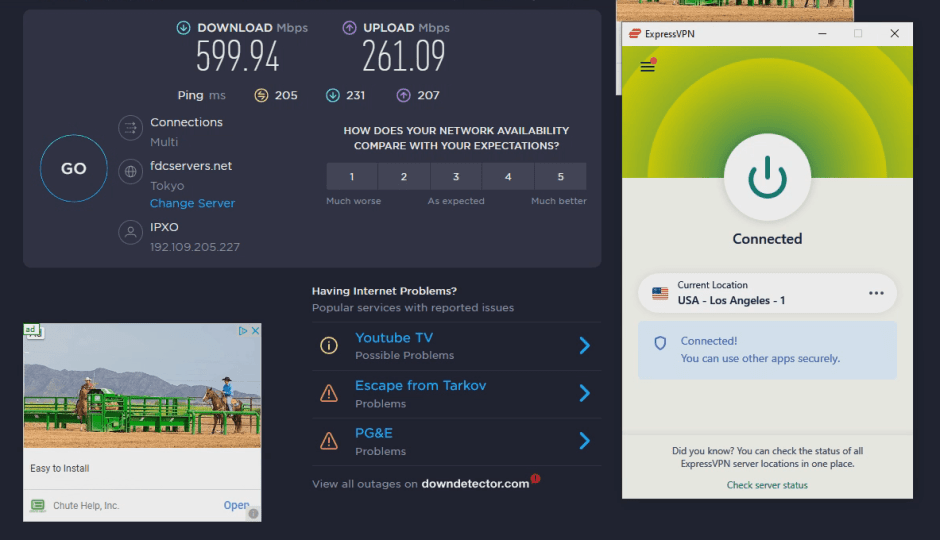Screen dimensions: 940x540
Task: Click the user icon next to IPXO
Action: [x=130, y=233]
